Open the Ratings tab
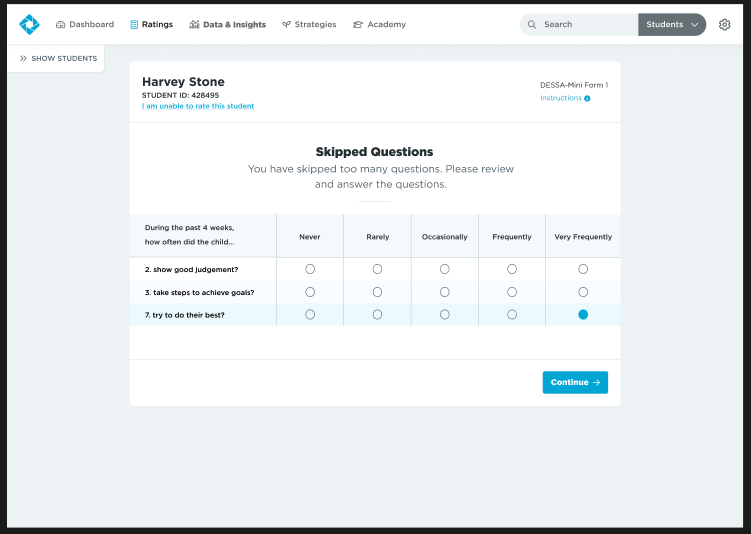This screenshot has height=534, width=751. tap(151, 24)
